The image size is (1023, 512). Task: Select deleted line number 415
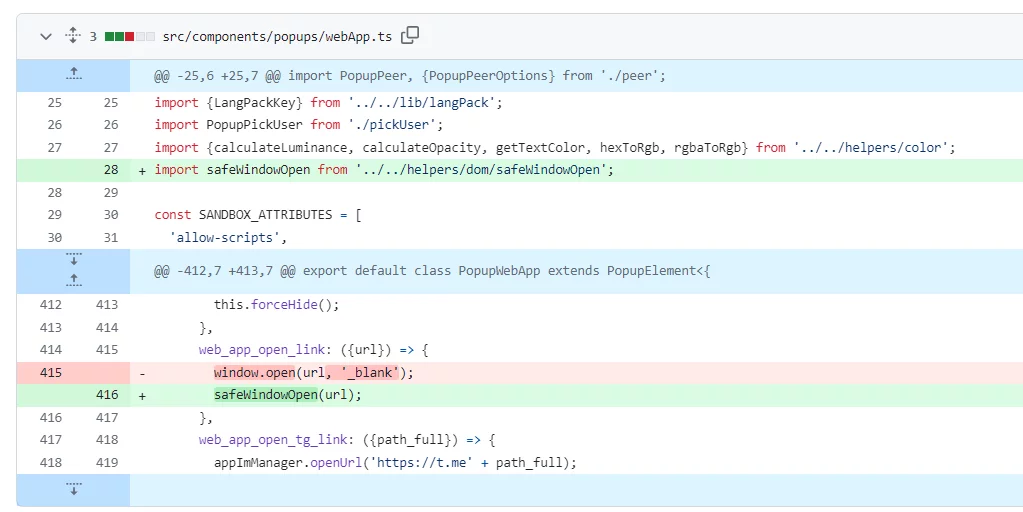click(50, 372)
